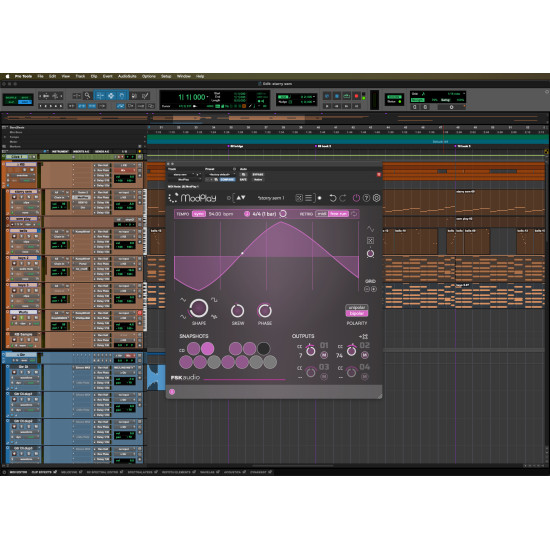This screenshot has width=550, height=550.
Task: Open the ModPlay plugin insert selector dropdown
Action: [x=185, y=180]
